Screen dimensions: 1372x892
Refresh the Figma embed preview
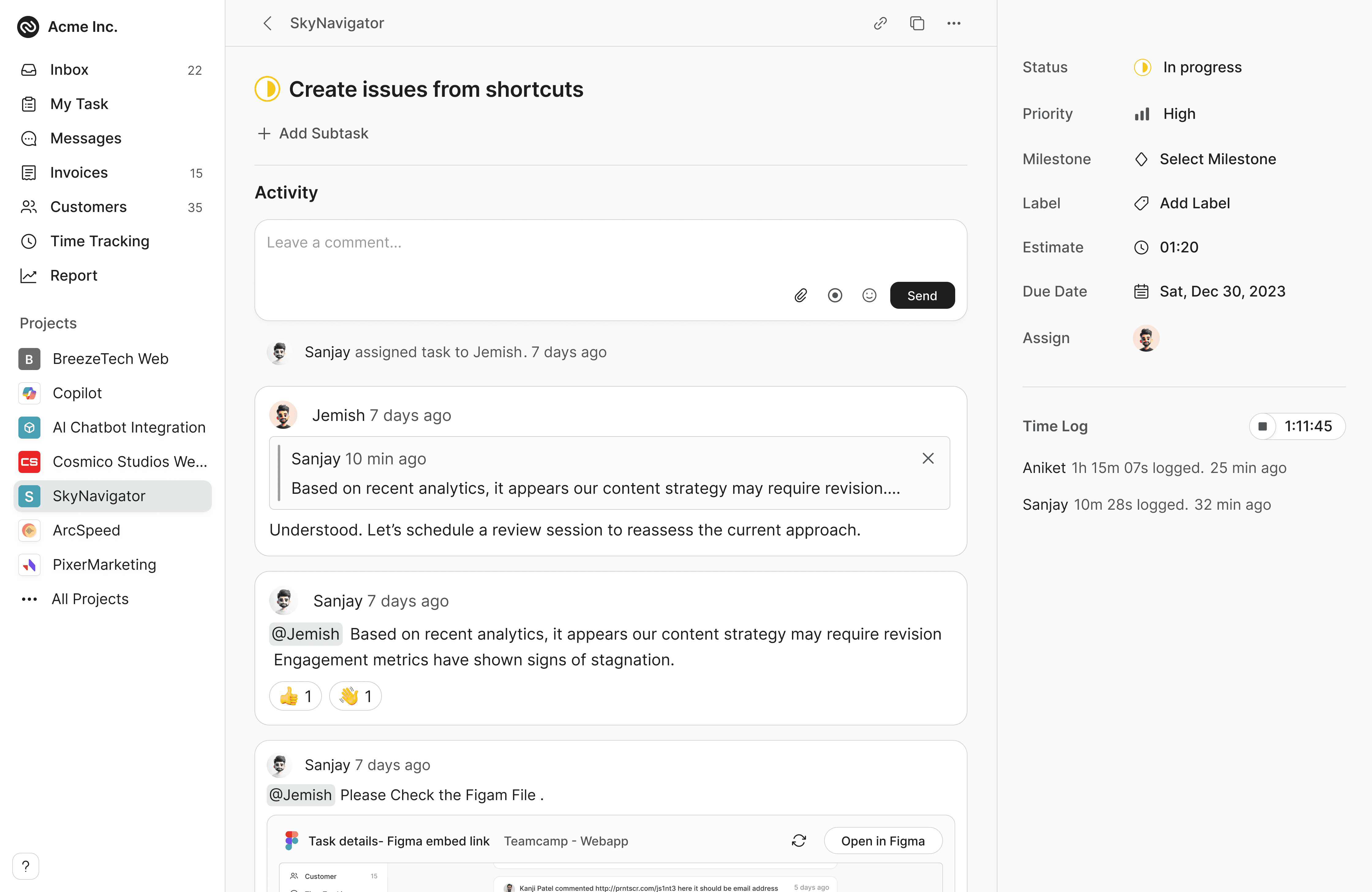[798, 841]
